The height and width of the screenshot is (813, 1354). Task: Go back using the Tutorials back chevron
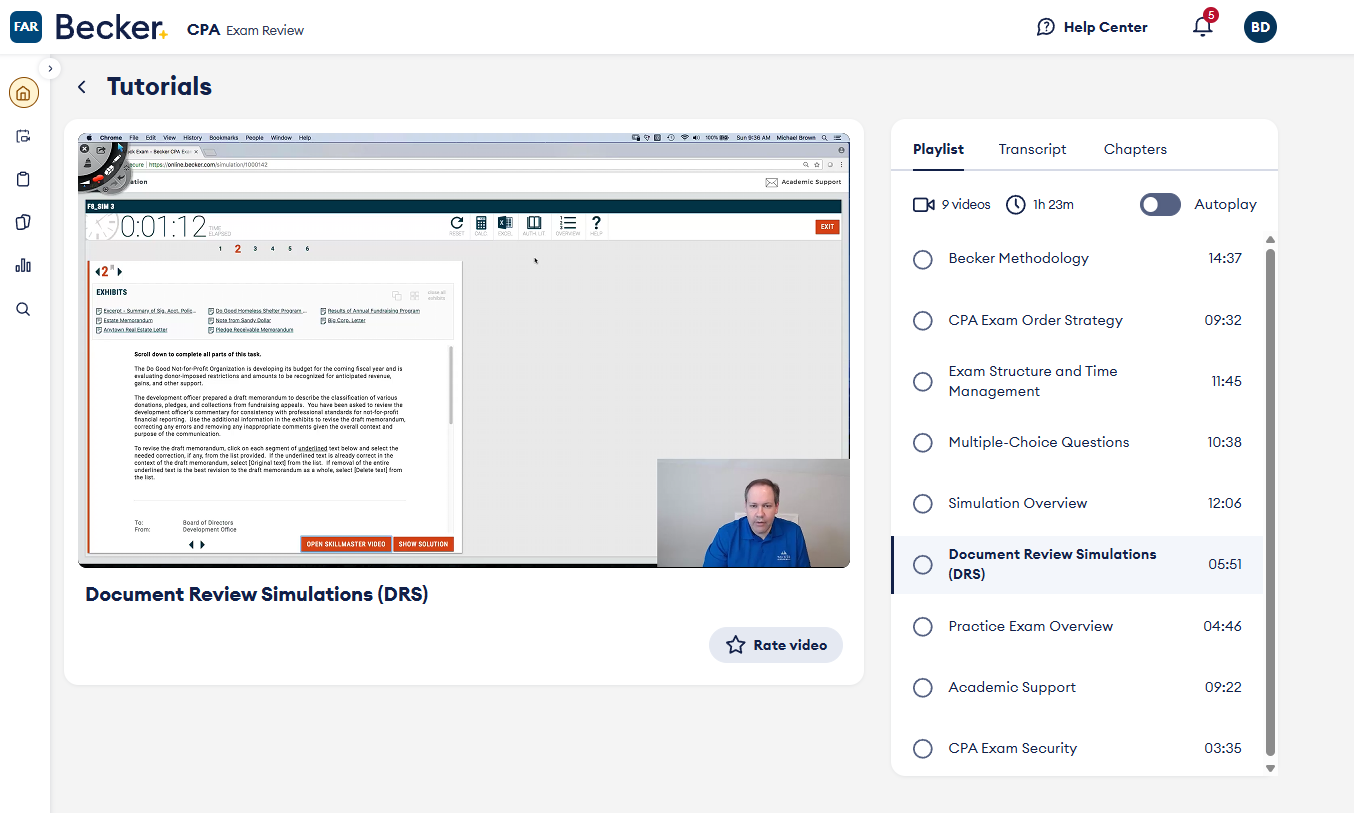pyautogui.click(x=82, y=87)
